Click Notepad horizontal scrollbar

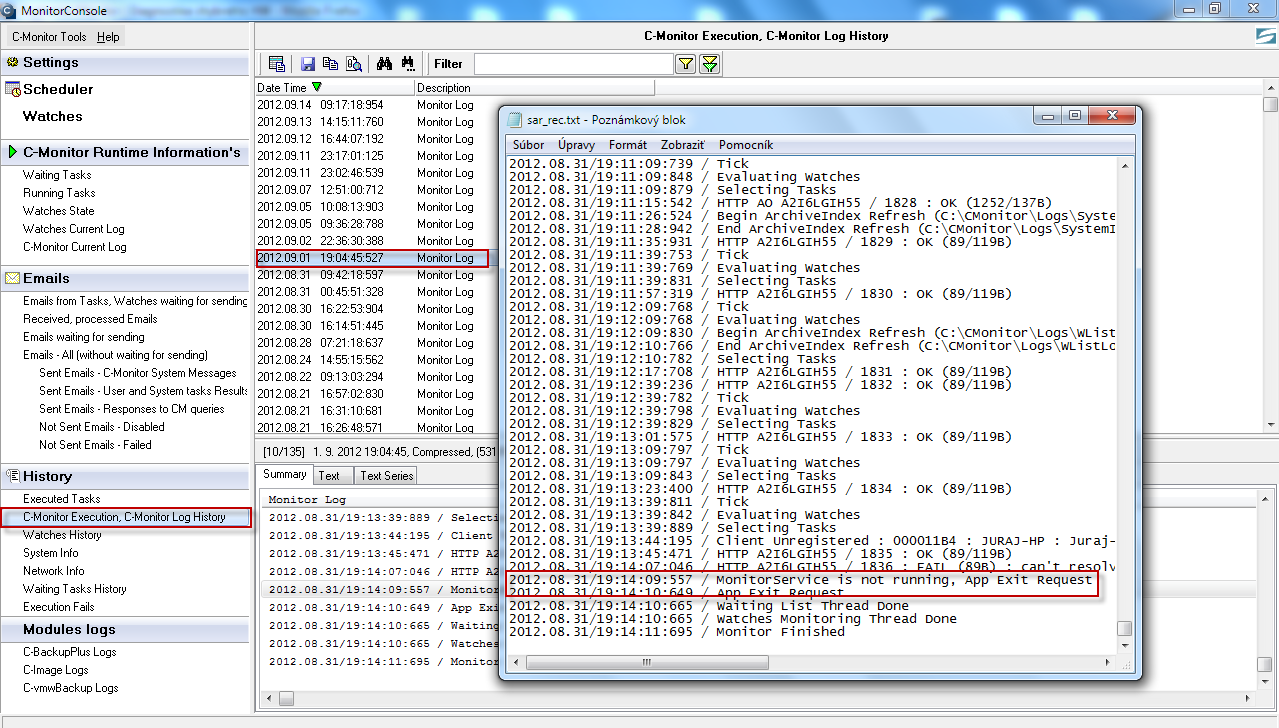tap(810, 662)
